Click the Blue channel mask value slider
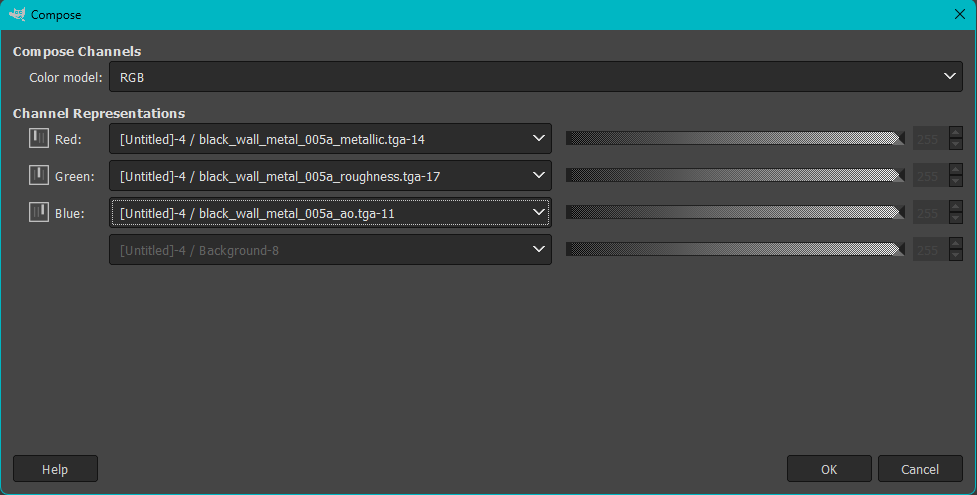Image resolution: width=977 pixels, height=495 pixels. (x=735, y=212)
